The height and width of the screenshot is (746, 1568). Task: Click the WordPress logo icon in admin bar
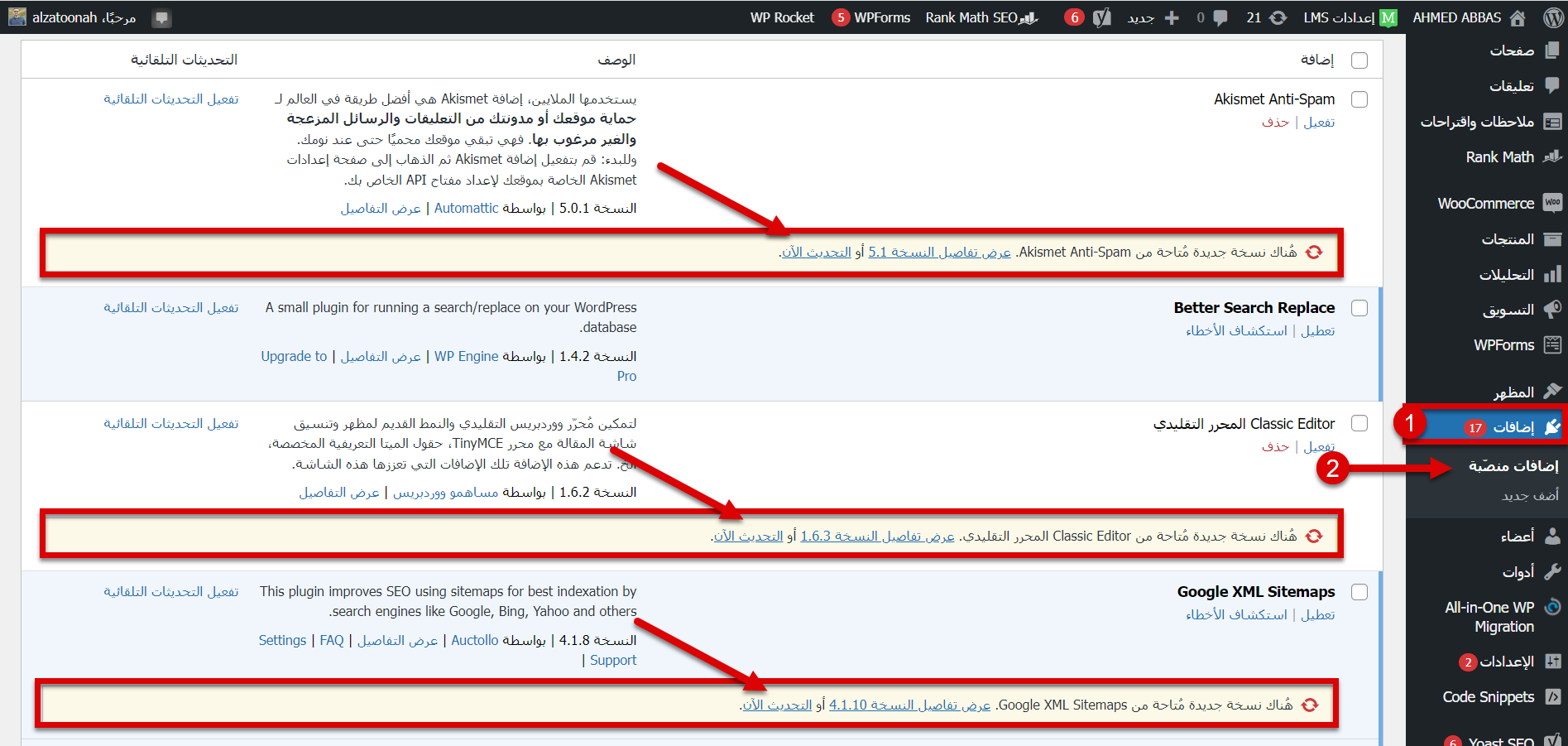(1553, 17)
